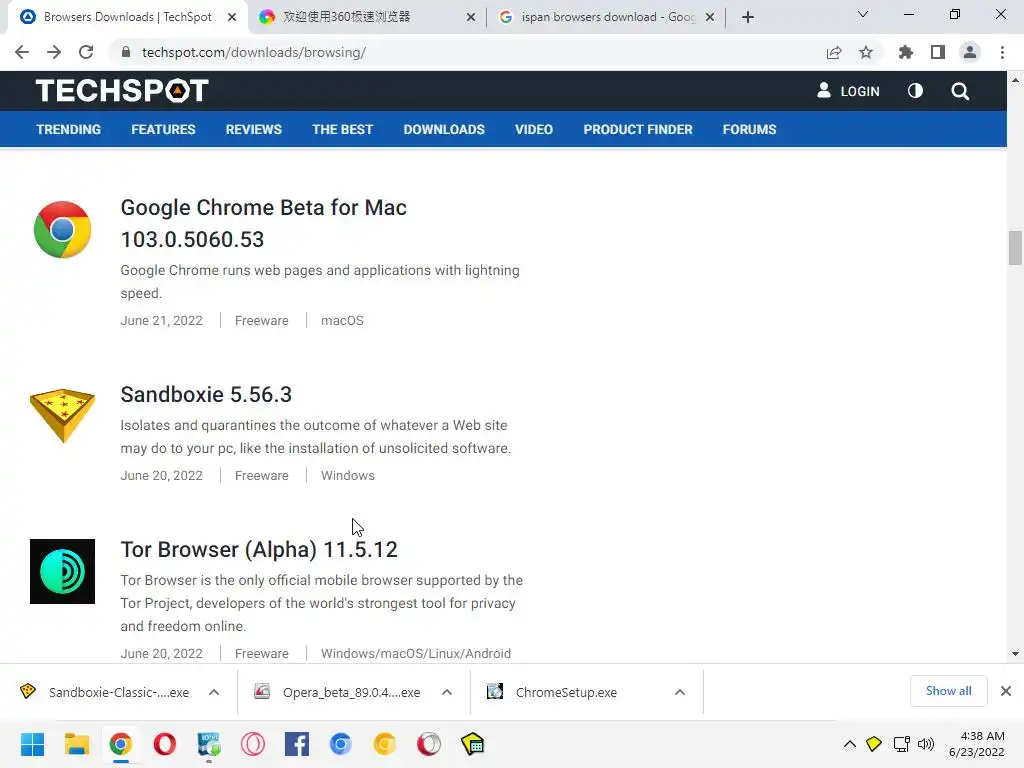The width and height of the screenshot is (1024, 768).
Task: Click the Sandboxie kite icon
Action: pos(62,415)
